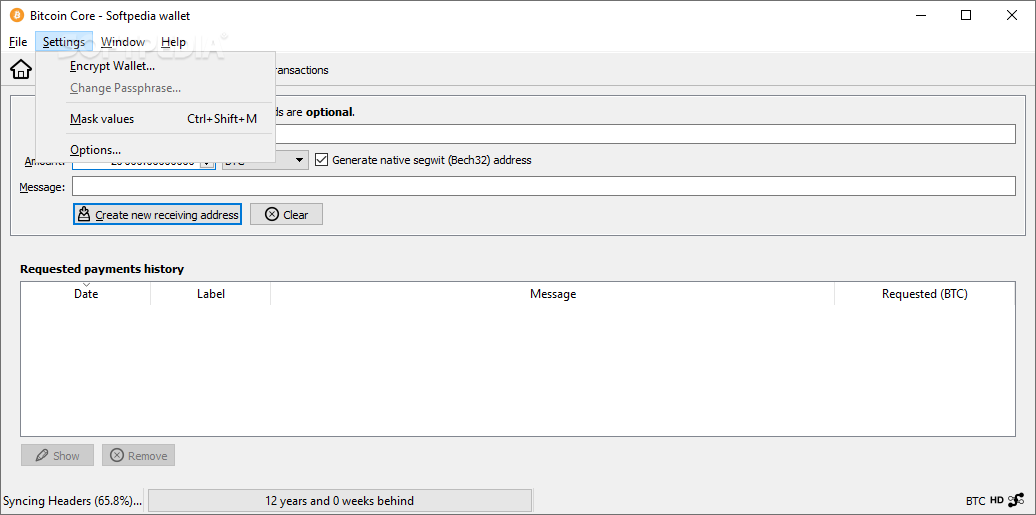Open Options... from Settings menu
The height and width of the screenshot is (515, 1036).
155,150
